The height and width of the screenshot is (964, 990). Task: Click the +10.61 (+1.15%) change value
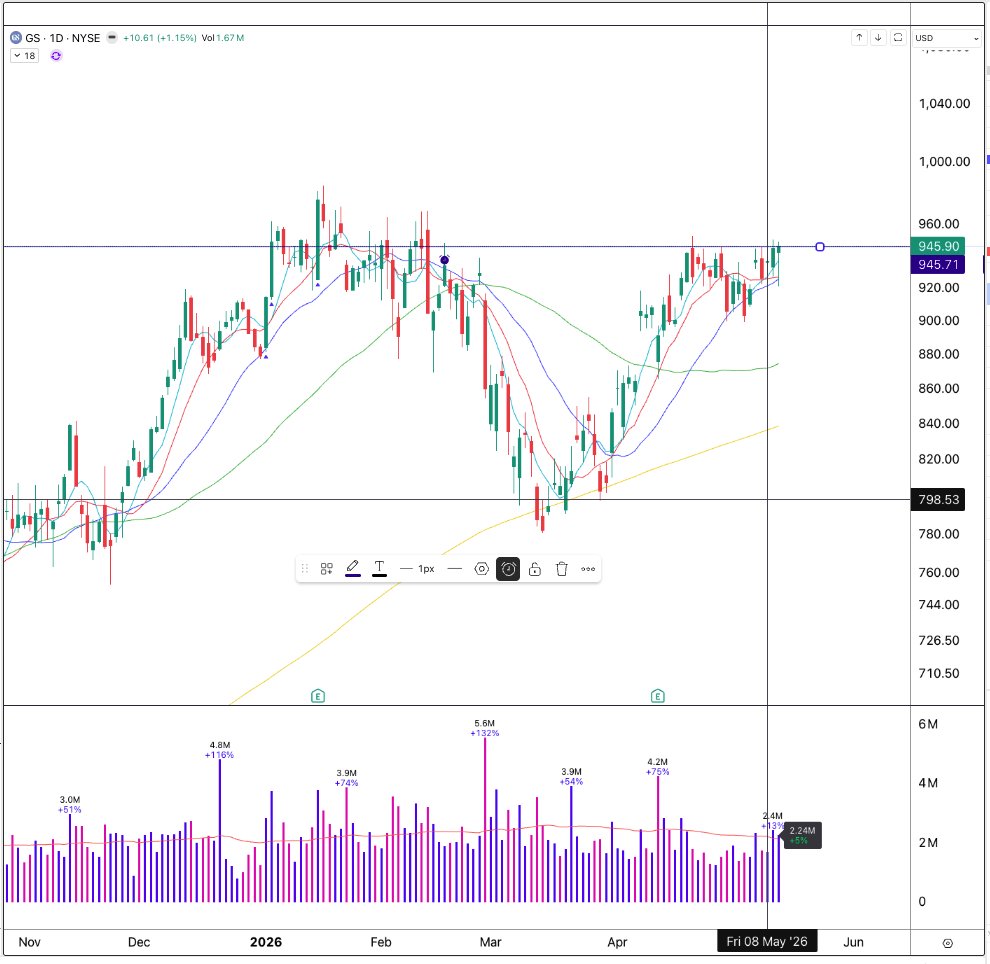(x=160, y=38)
